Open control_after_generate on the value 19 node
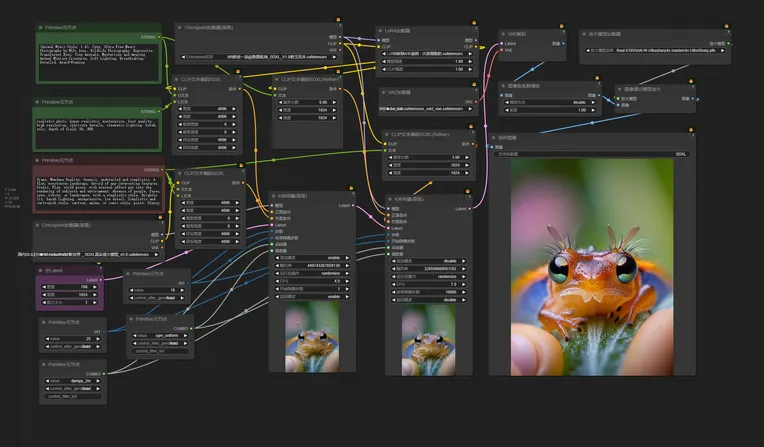The width and height of the screenshot is (764, 447). coord(157,298)
